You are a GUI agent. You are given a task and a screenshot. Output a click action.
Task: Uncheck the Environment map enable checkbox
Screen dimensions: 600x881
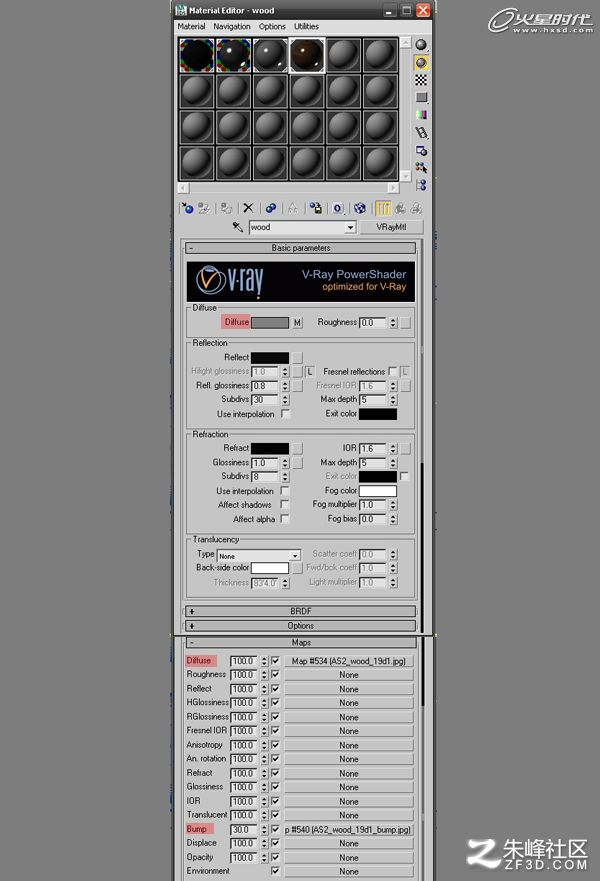275,871
